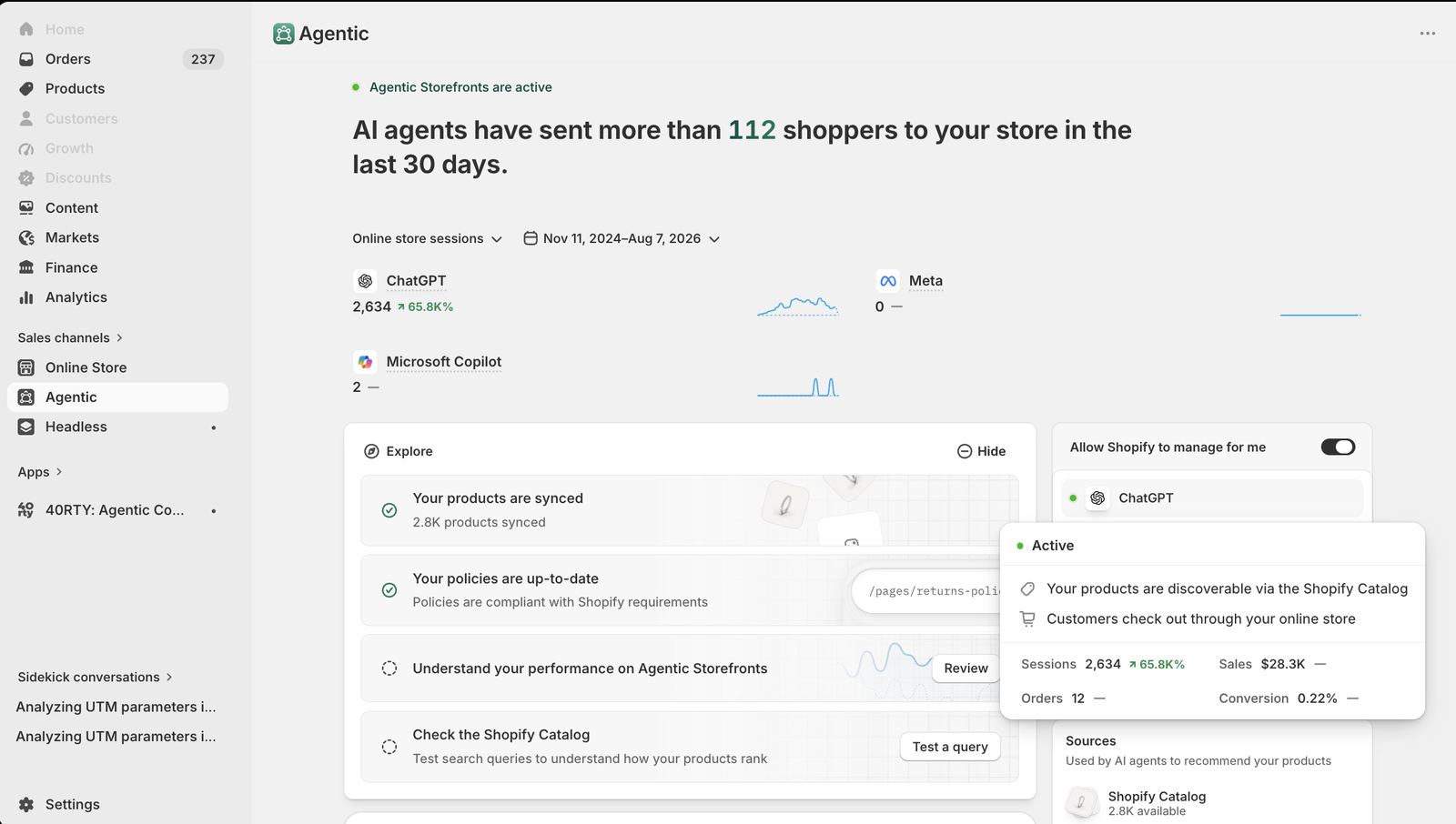Hide the Explore card

[x=981, y=451]
